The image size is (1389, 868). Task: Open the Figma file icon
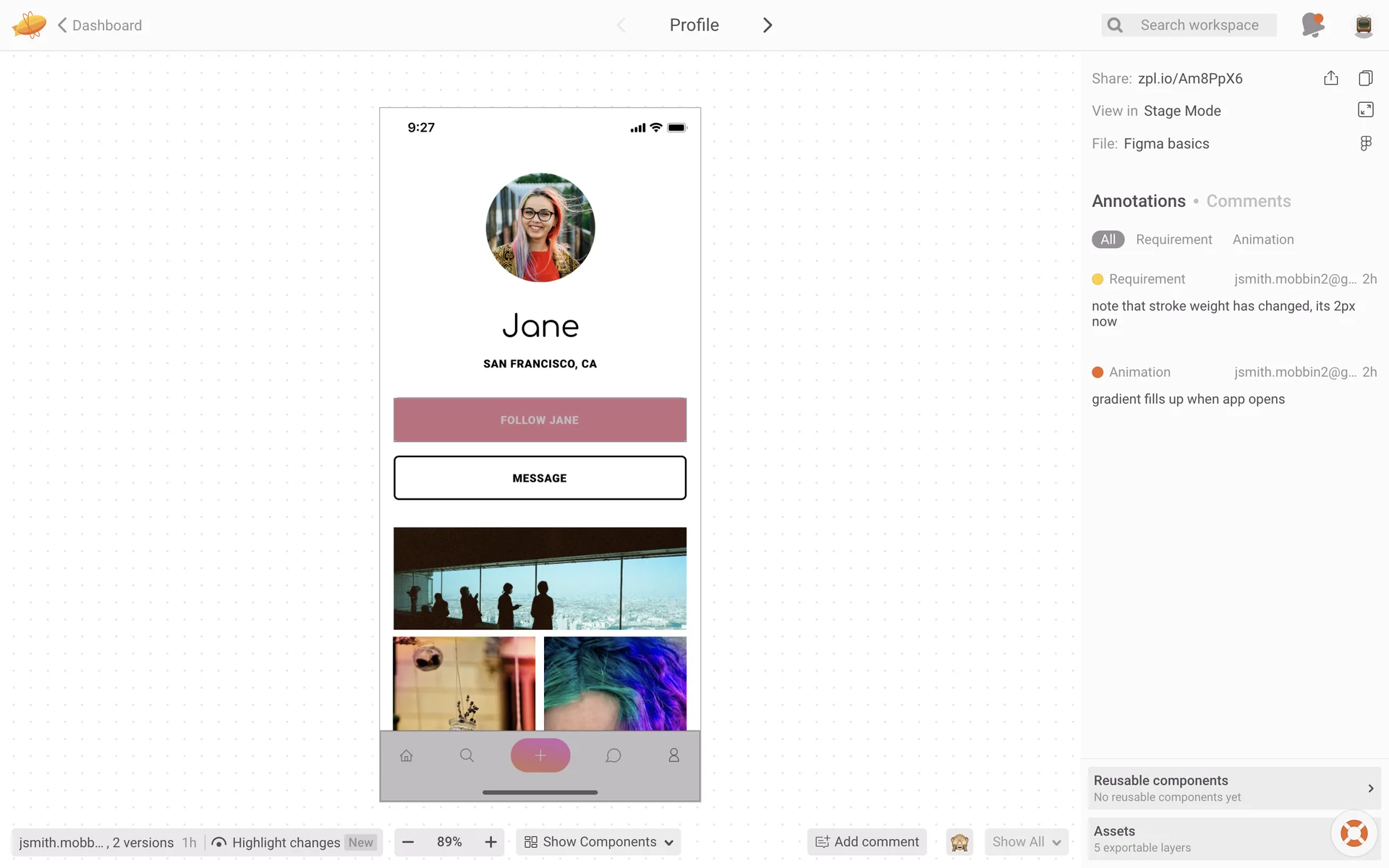[1365, 143]
